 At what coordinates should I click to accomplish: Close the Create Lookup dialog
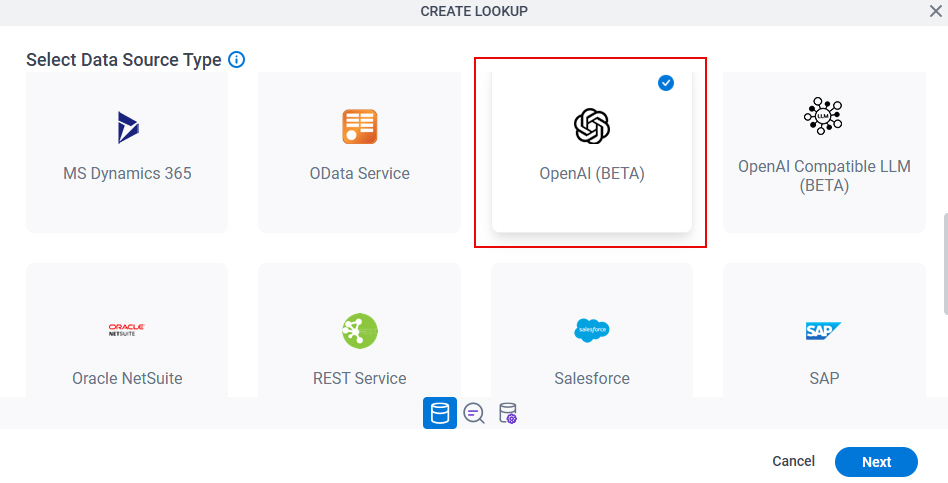click(x=935, y=11)
